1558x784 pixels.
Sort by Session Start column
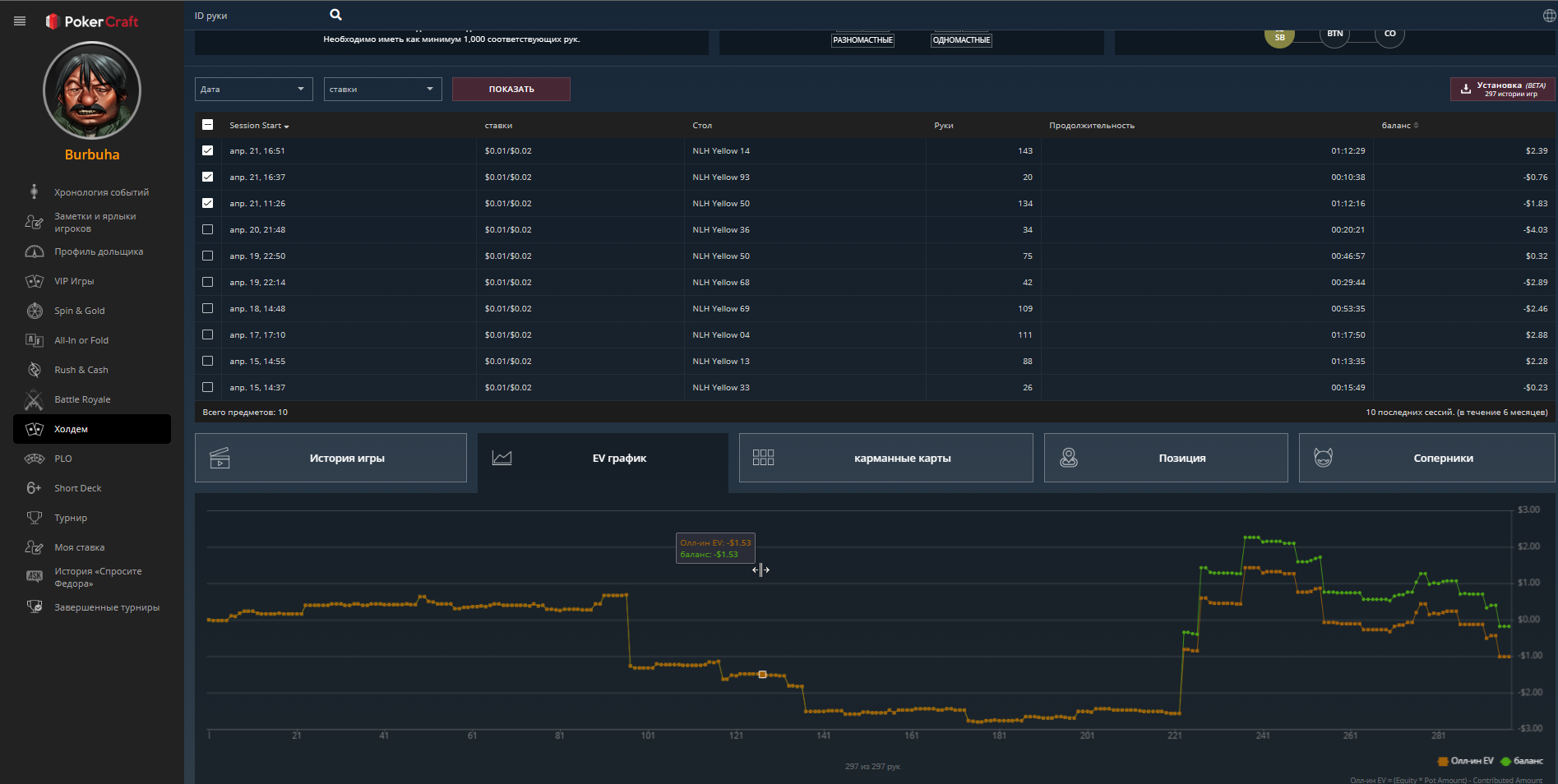[x=259, y=126]
